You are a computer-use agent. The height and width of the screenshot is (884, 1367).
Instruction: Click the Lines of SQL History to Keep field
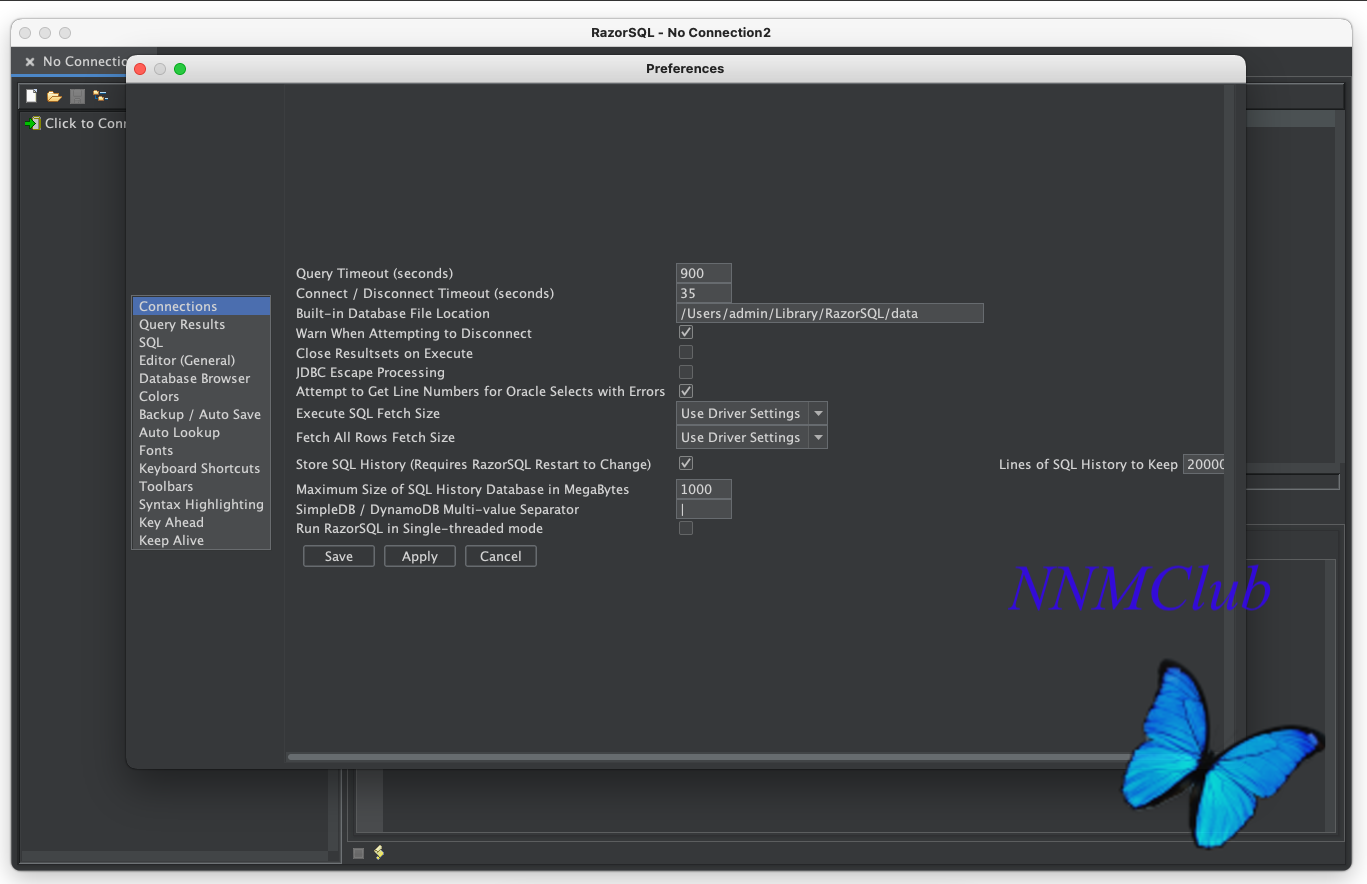(1204, 464)
